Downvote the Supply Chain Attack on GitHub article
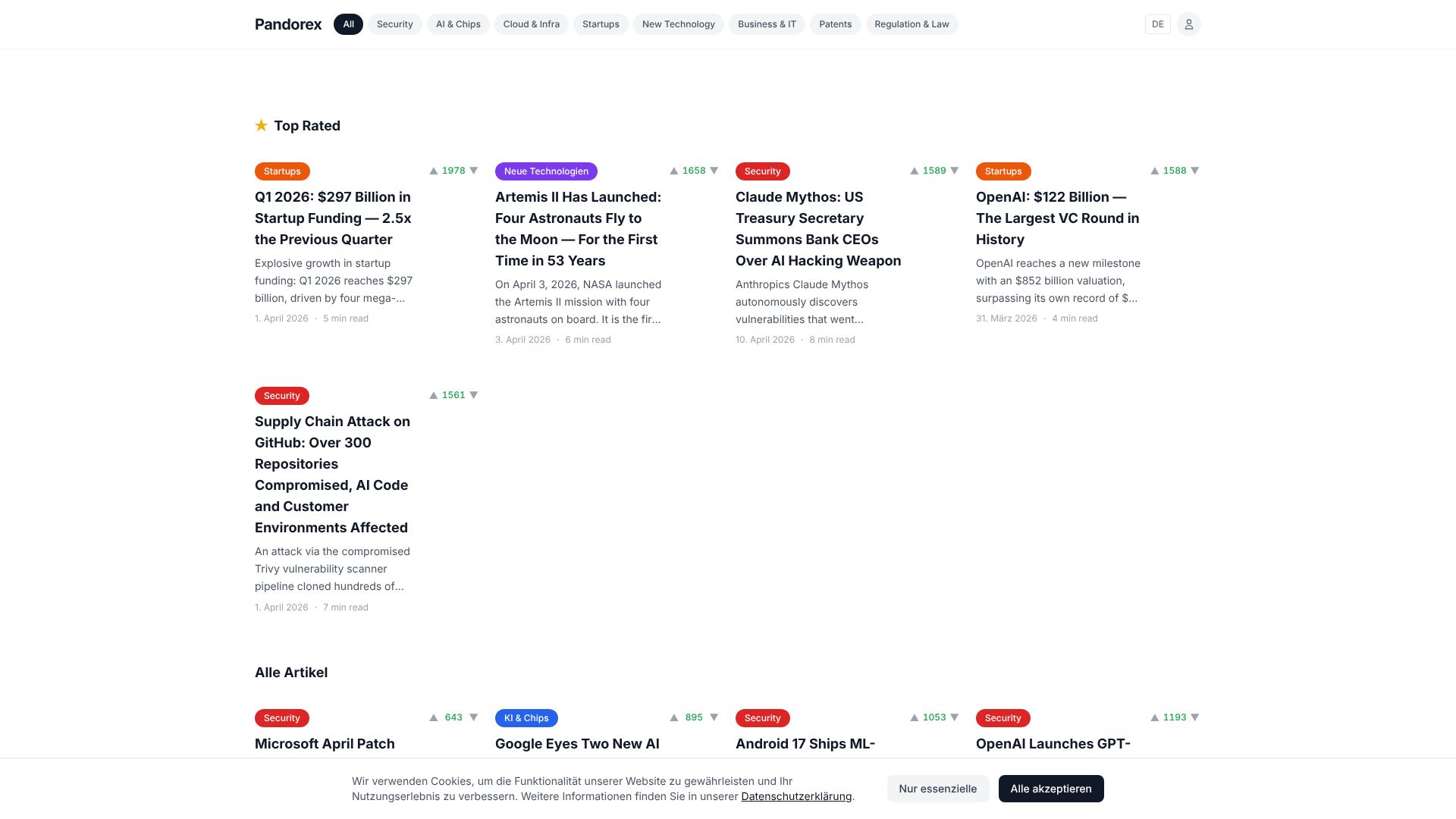This screenshot has height=819, width=1456. [474, 395]
